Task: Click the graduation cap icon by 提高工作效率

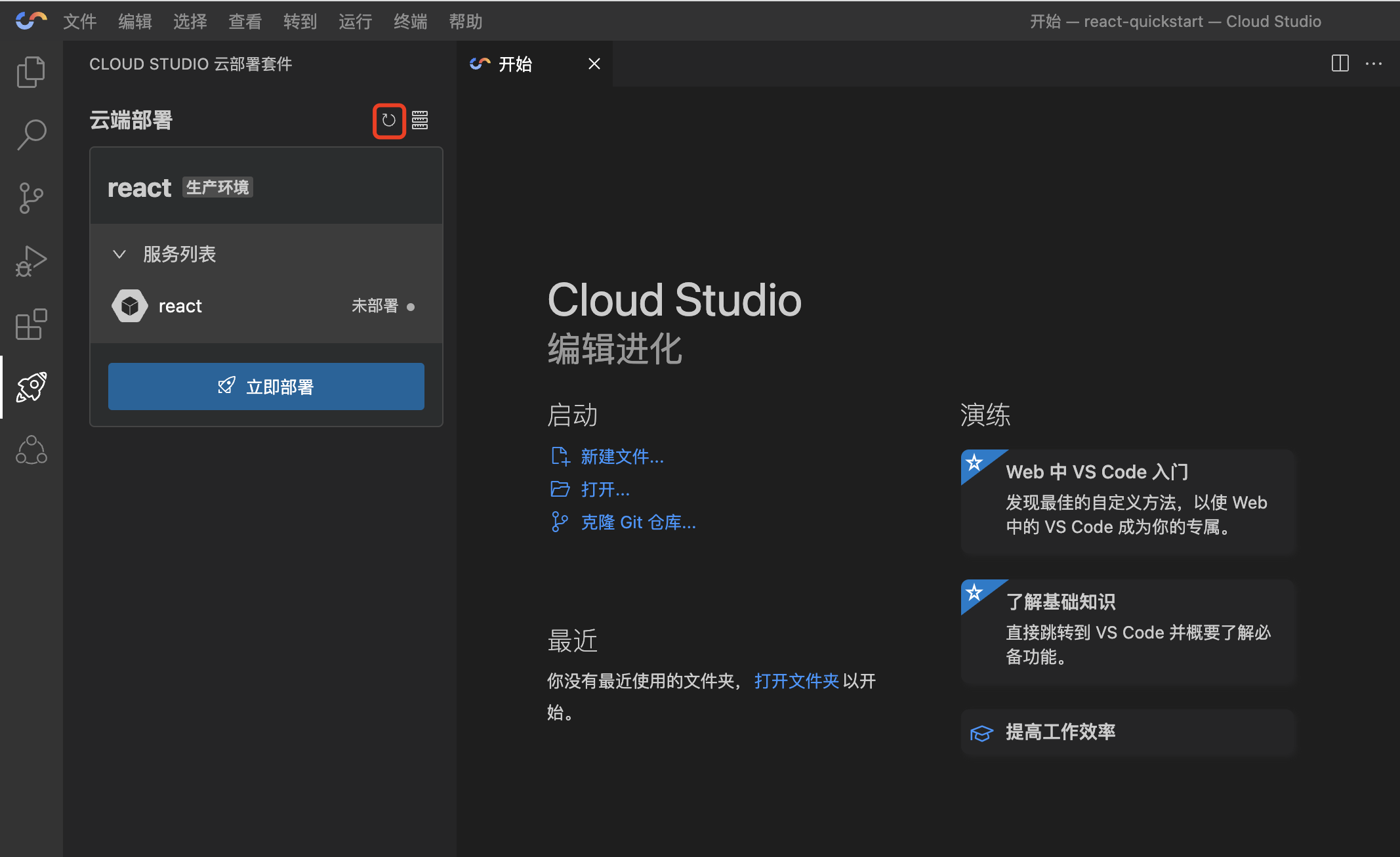Action: tap(981, 733)
